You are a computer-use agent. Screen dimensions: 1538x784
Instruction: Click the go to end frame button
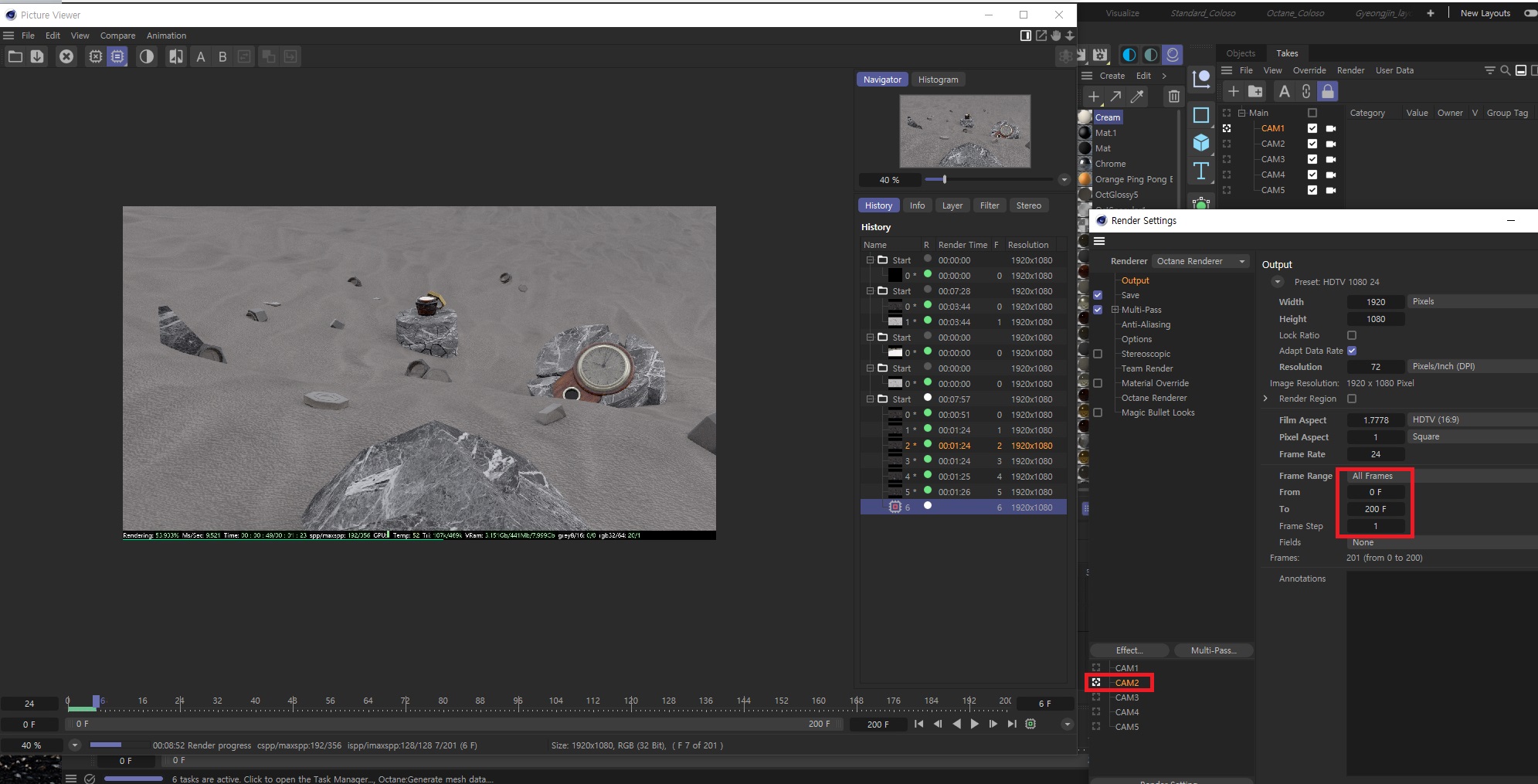[x=1012, y=724]
